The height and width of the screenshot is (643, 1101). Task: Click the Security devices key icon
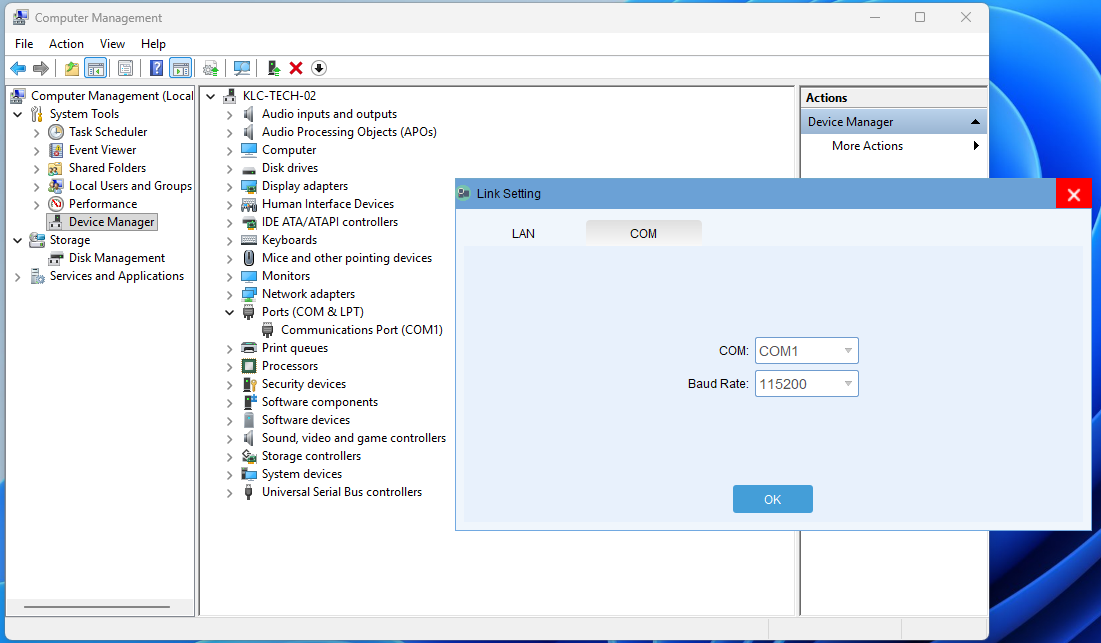click(249, 384)
